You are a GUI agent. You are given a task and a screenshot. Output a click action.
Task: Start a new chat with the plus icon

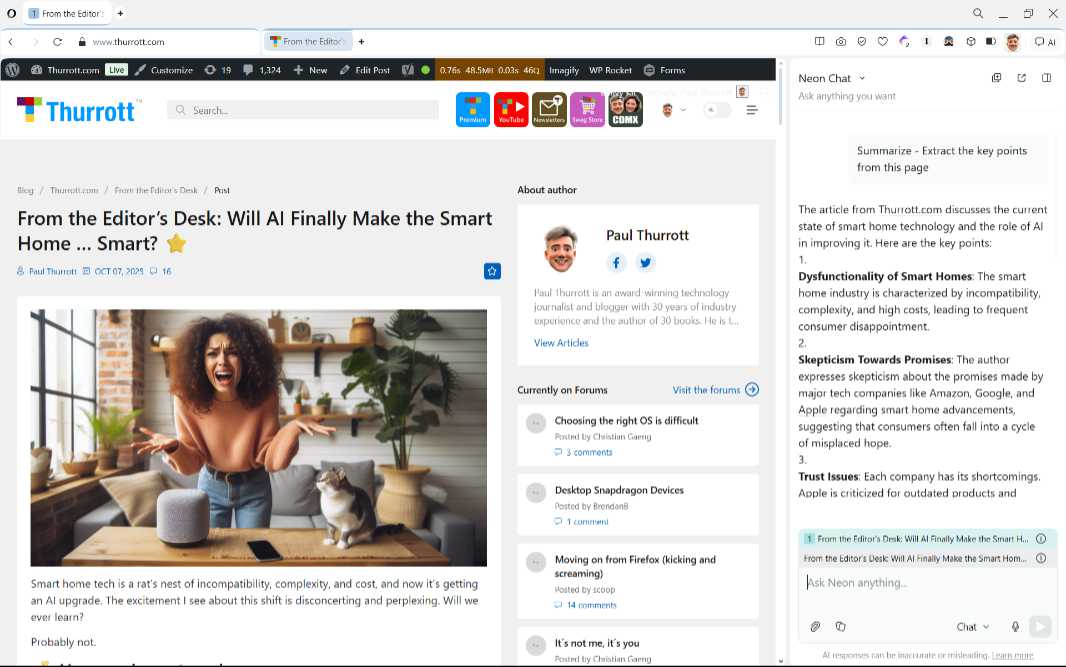997,78
